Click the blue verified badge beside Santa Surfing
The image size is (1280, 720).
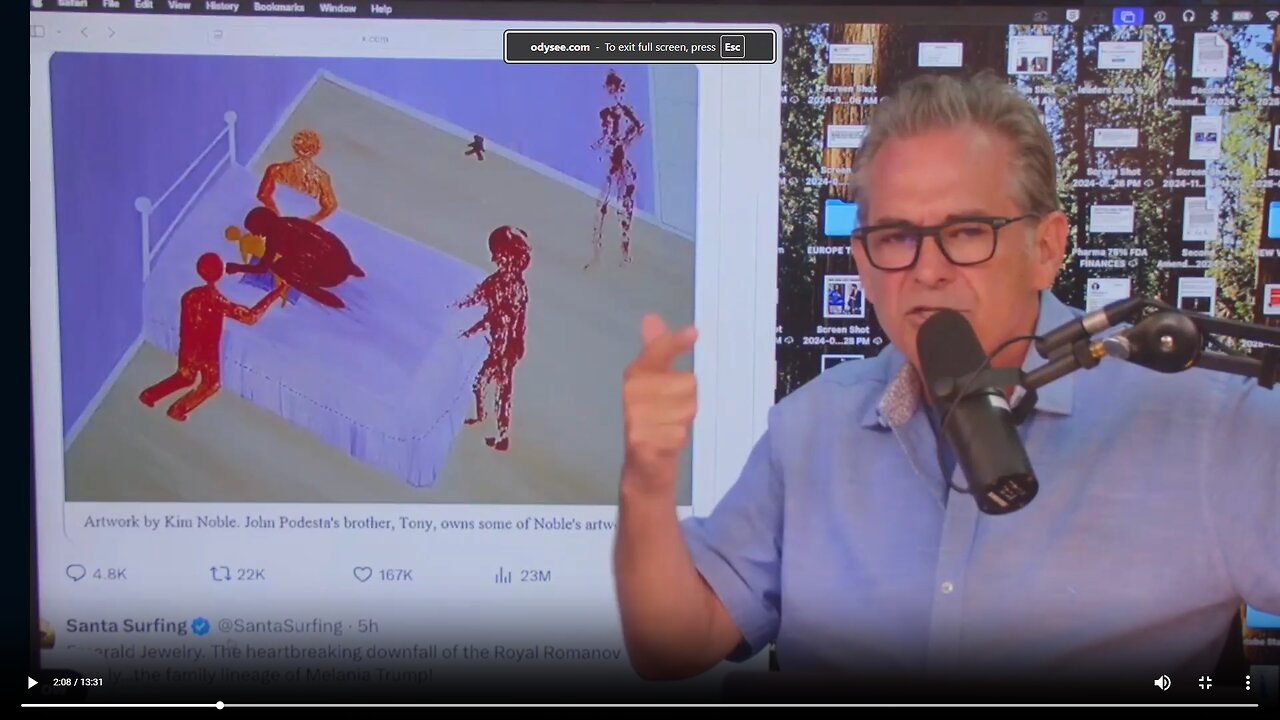coord(201,626)
